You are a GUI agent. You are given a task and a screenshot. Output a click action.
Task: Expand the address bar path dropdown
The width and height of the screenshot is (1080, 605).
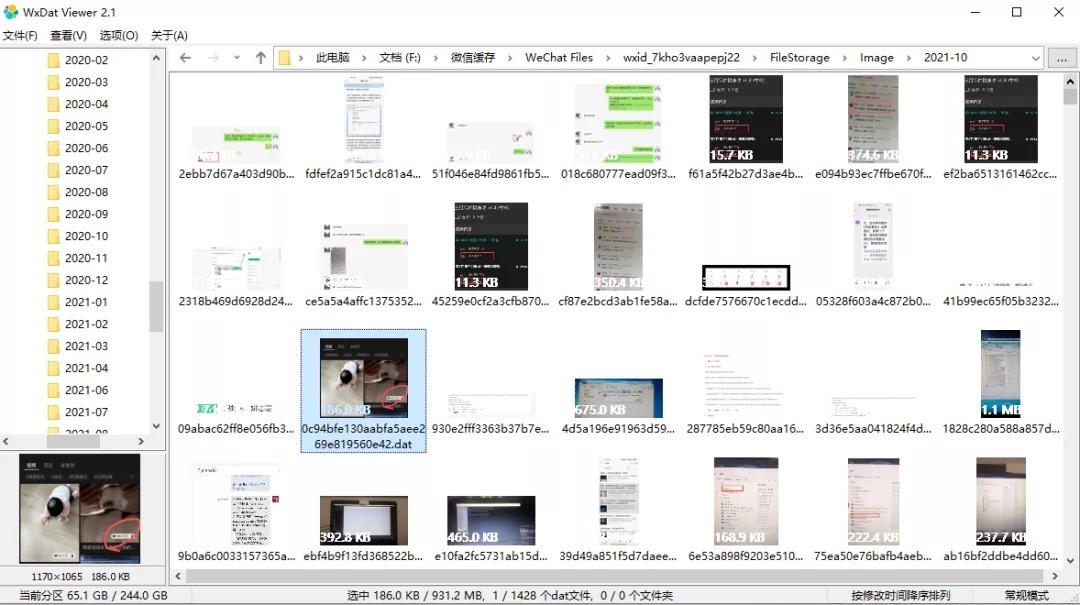click(1033, 58)
